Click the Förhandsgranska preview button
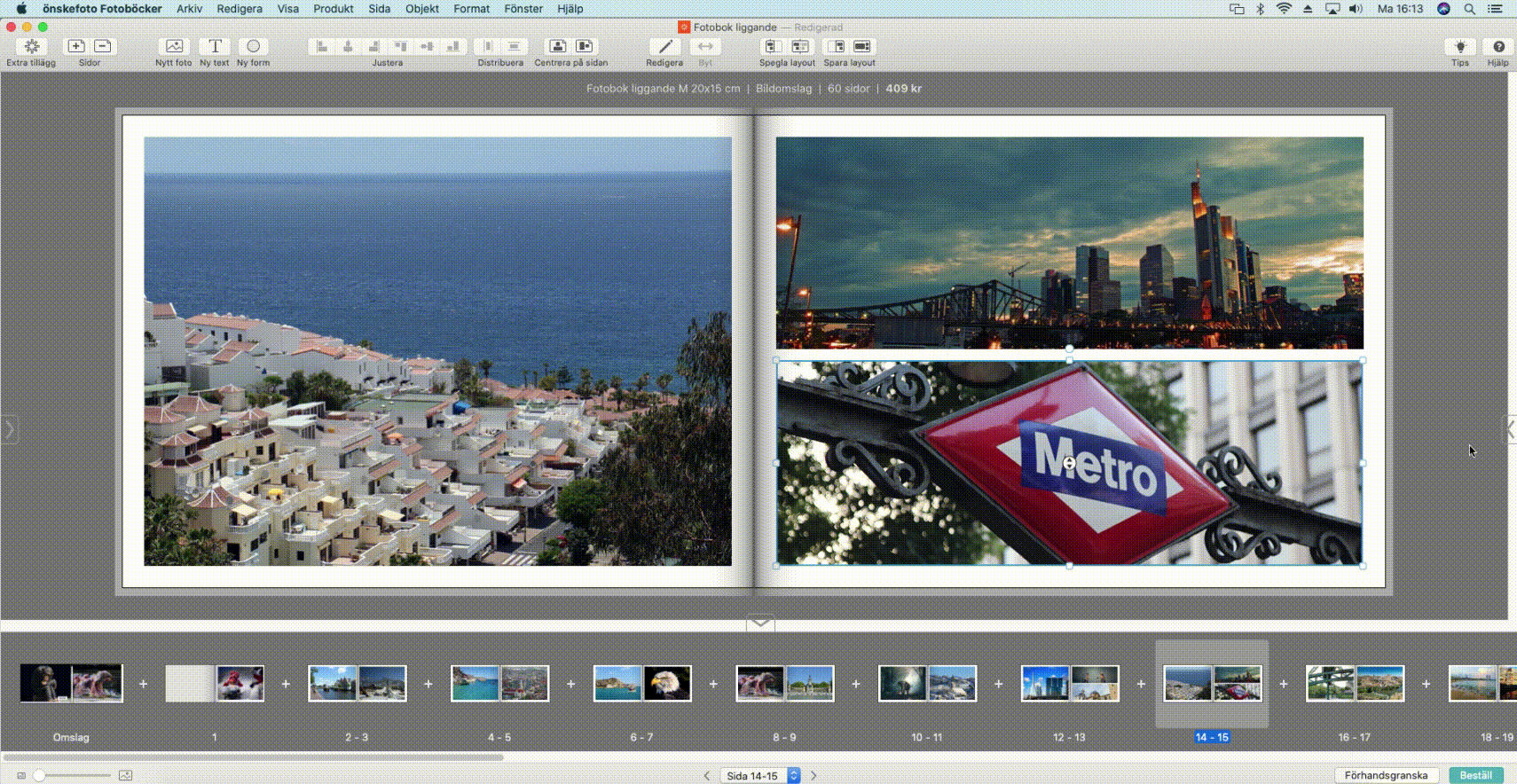 coord(1386,775)
